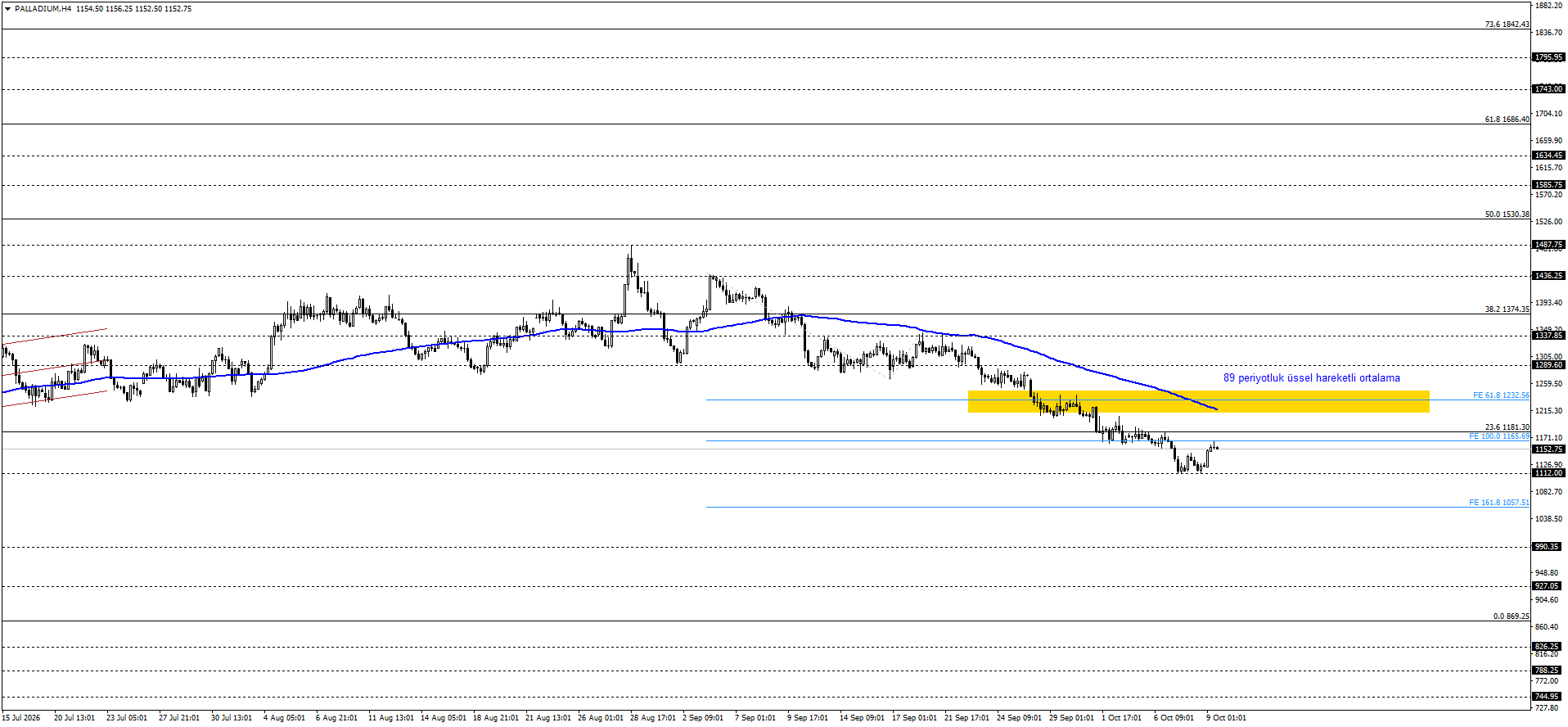Select the '14 Sep 09:01' time label

pos(862,718)
